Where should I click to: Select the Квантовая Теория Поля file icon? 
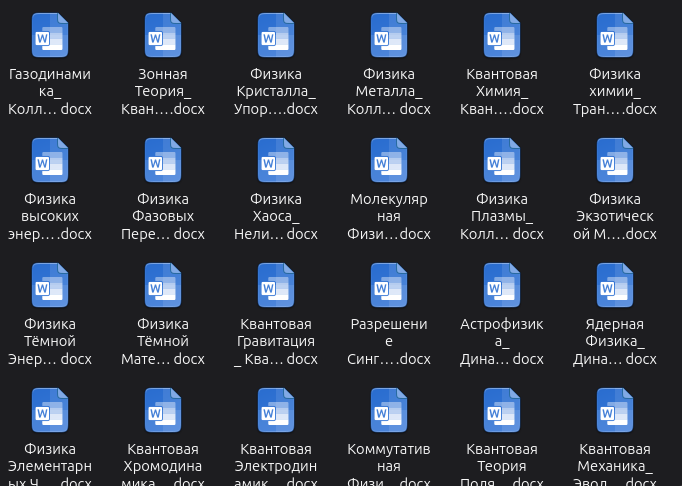click(502, 410)
